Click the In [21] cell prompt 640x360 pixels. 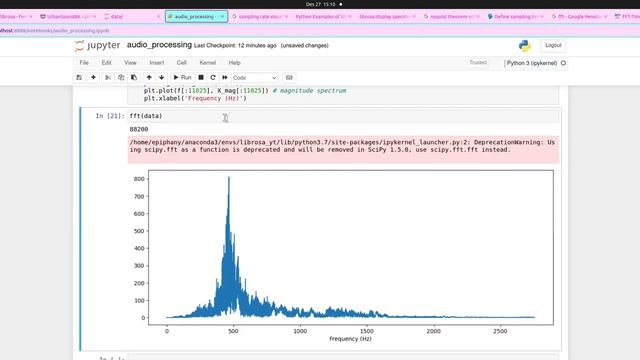tap(110, 116)
